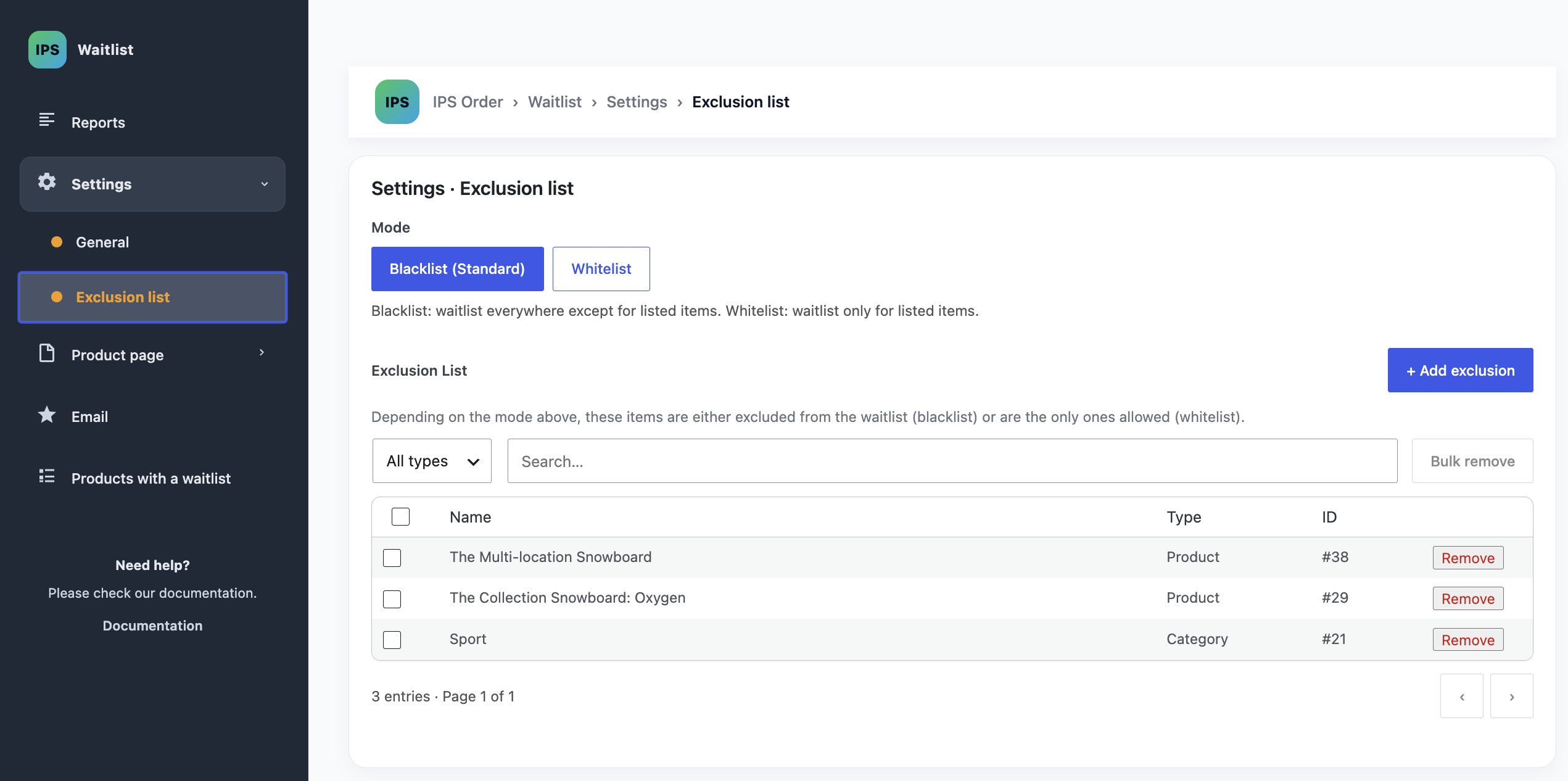Click the ID column header

click(1329, 517)
